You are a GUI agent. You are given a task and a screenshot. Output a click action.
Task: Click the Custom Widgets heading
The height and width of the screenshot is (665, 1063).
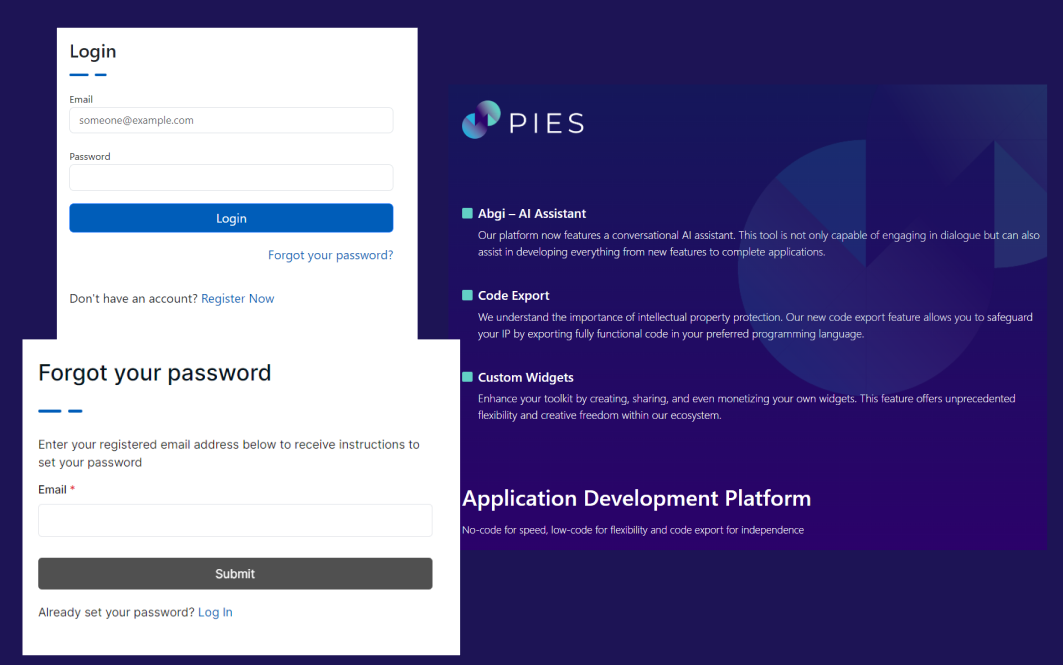[524, 377]
